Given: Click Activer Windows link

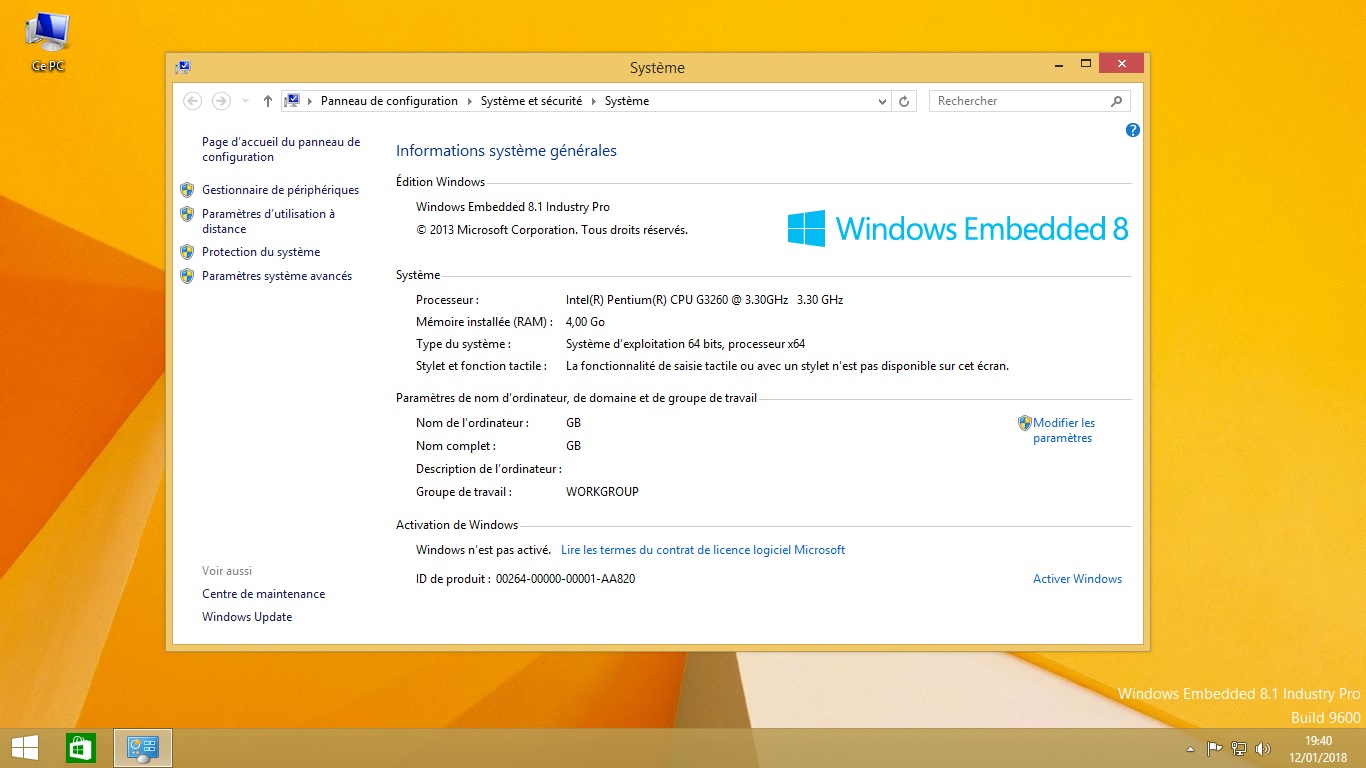Looking at the screenshot, I should coord(1077,579).
